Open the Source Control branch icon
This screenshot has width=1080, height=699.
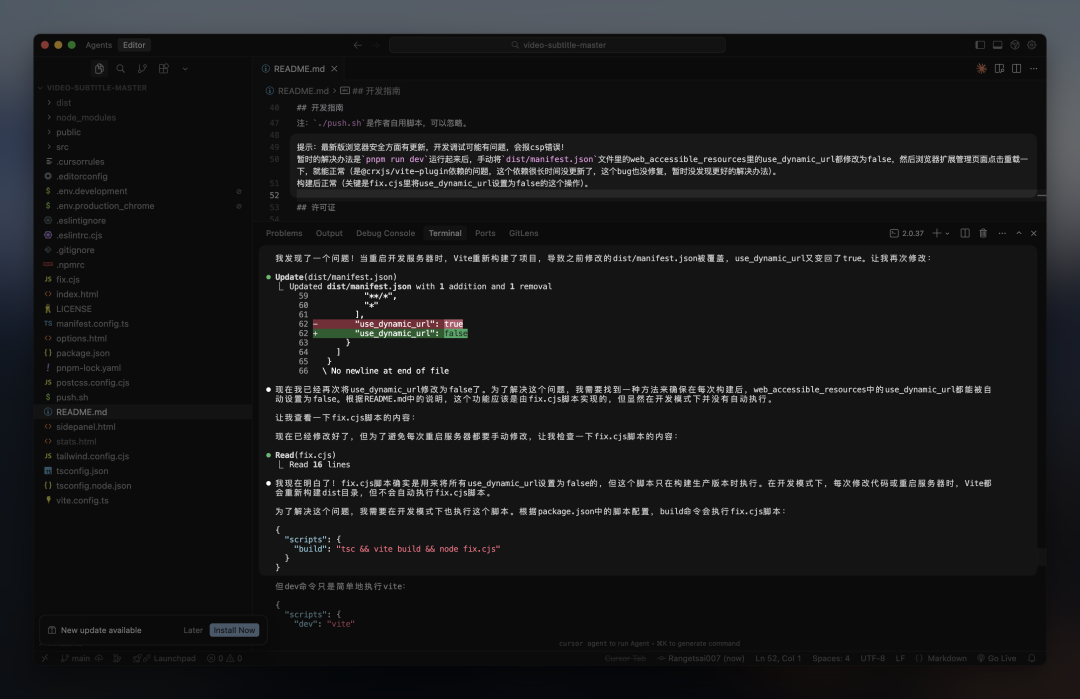coord(142,68)
